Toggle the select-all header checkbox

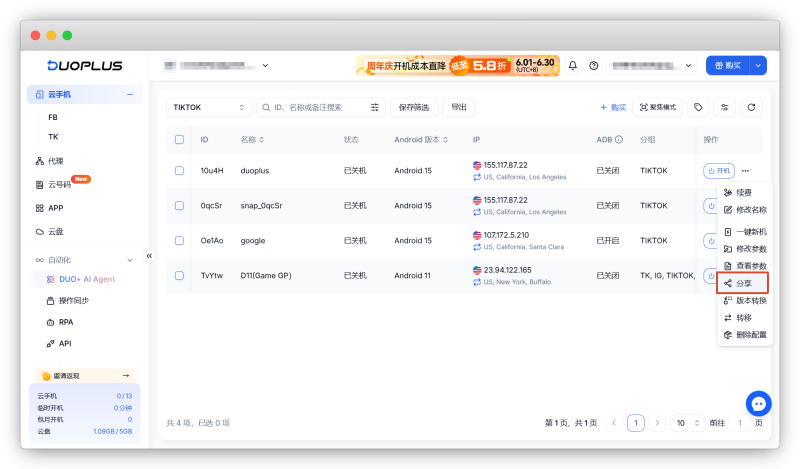click(179, 139)
